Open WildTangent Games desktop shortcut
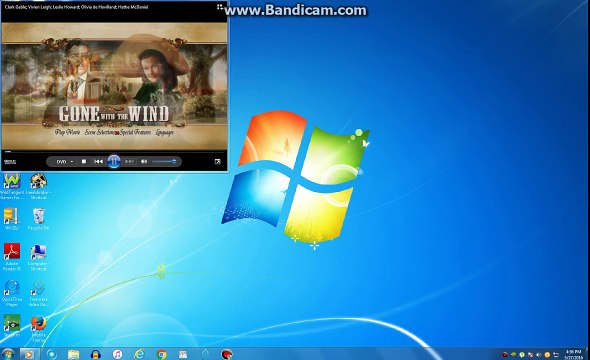The image size is (590, 360). coord(12,186)
